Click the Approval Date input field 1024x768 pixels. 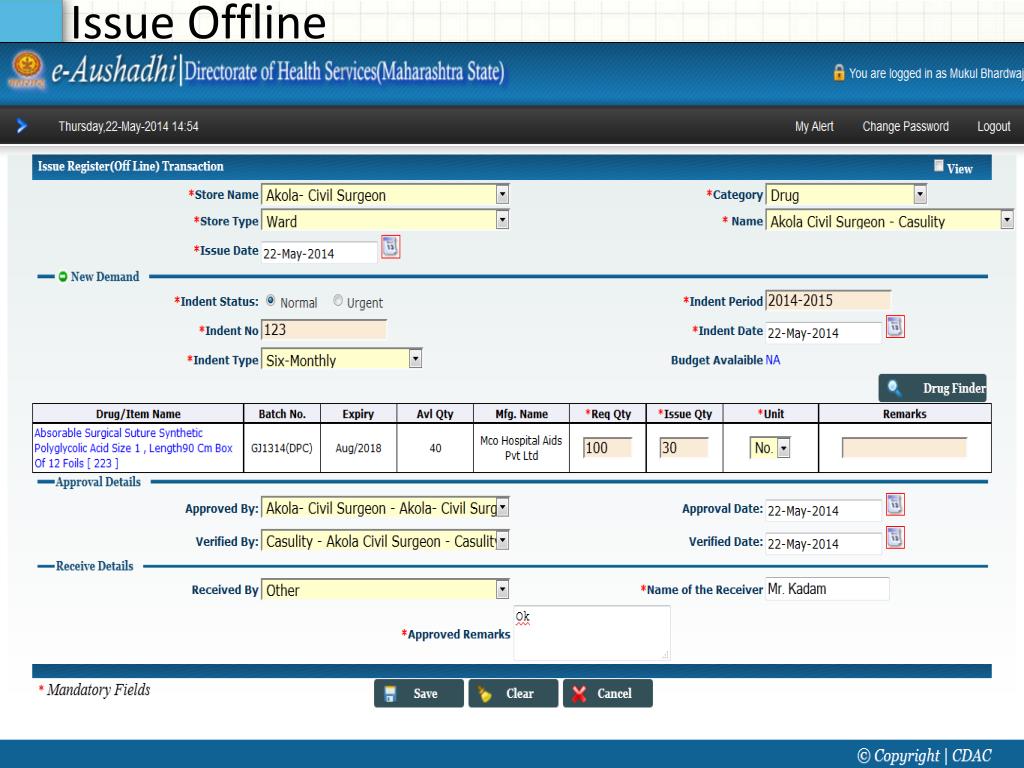(823, 511)
